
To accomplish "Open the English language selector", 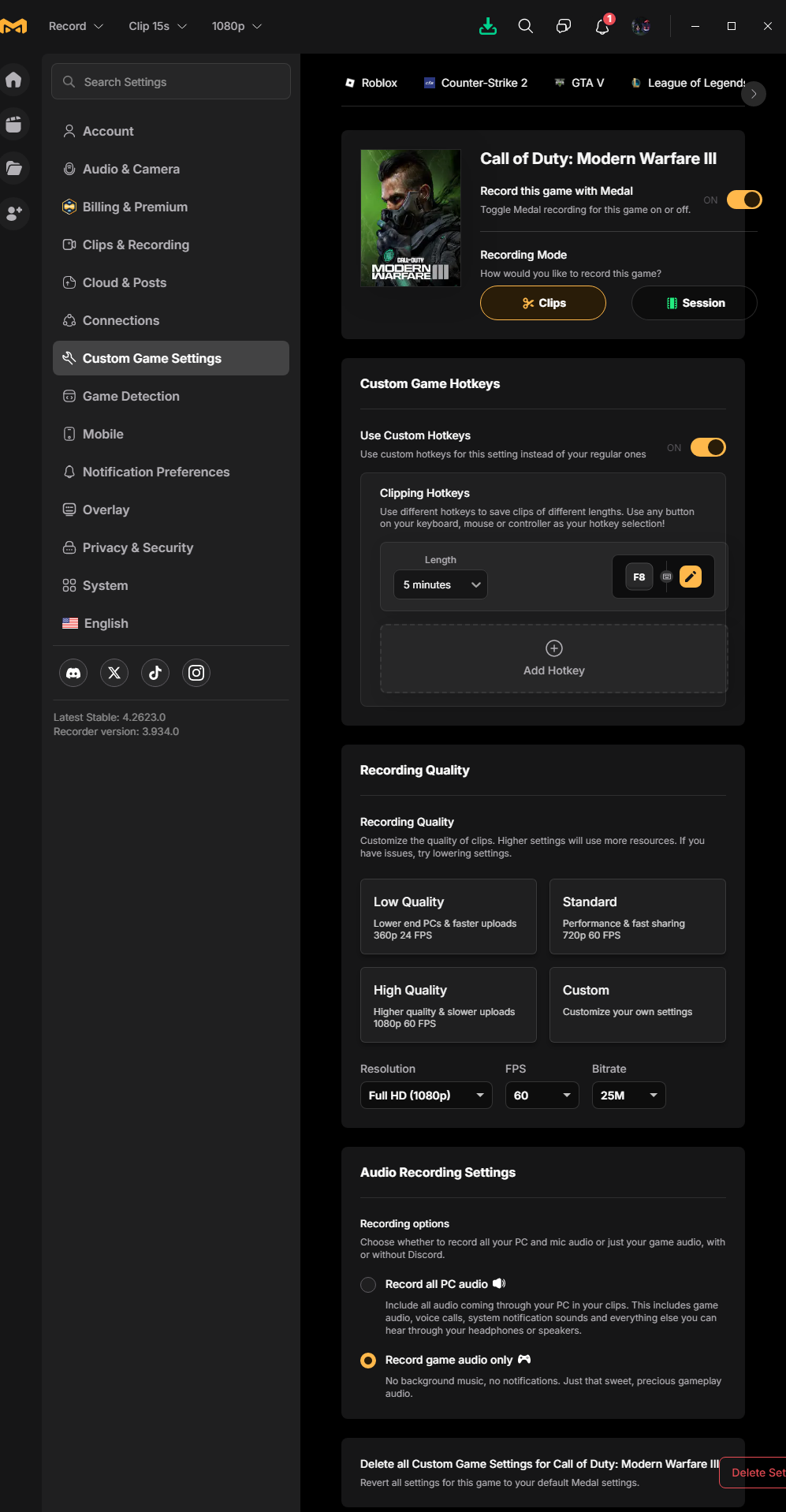I will click(x=171, y=623).
